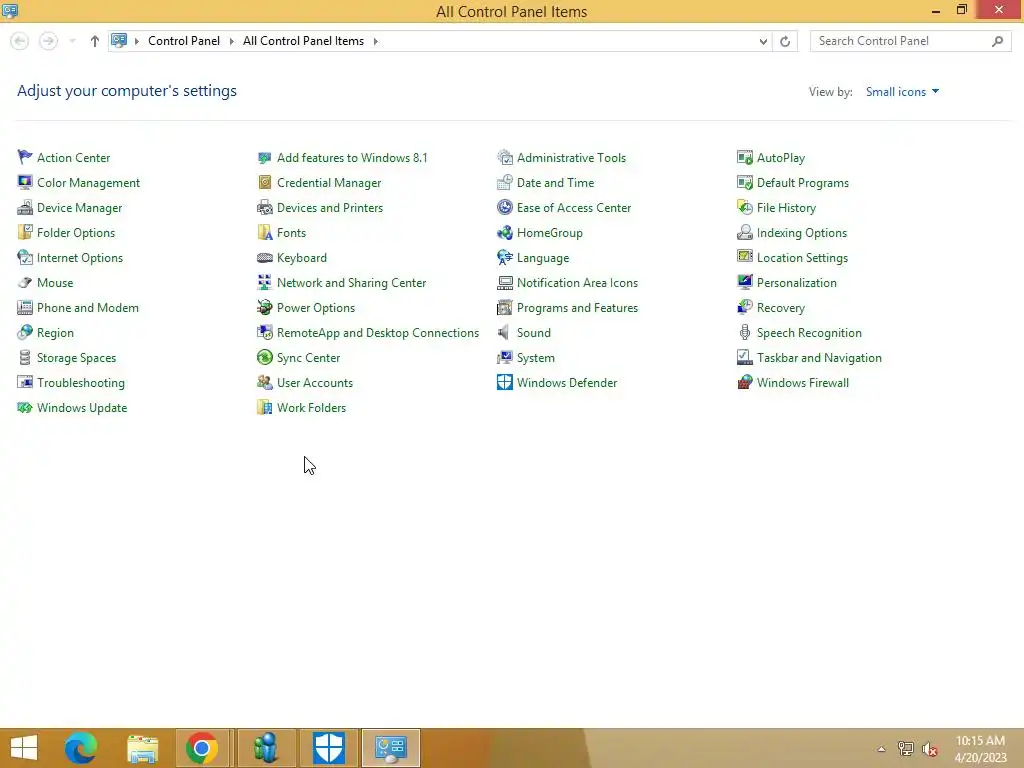The height and width of the screenshot is (768, 1024).
Task: Open the User Accounts icon
Action: tap(264, 383)
